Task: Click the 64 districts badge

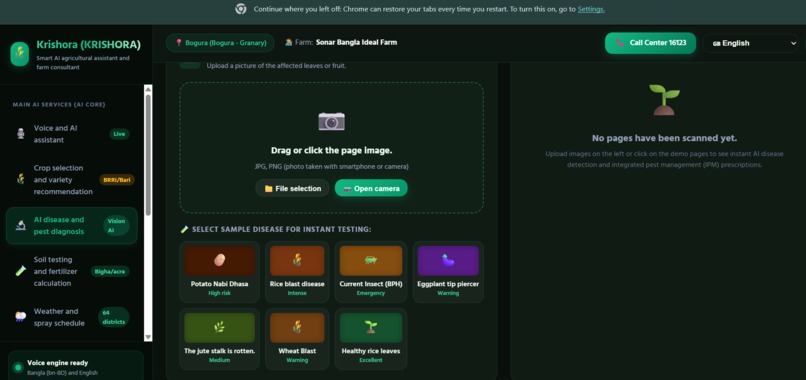Action: click(x=113, y=317)
